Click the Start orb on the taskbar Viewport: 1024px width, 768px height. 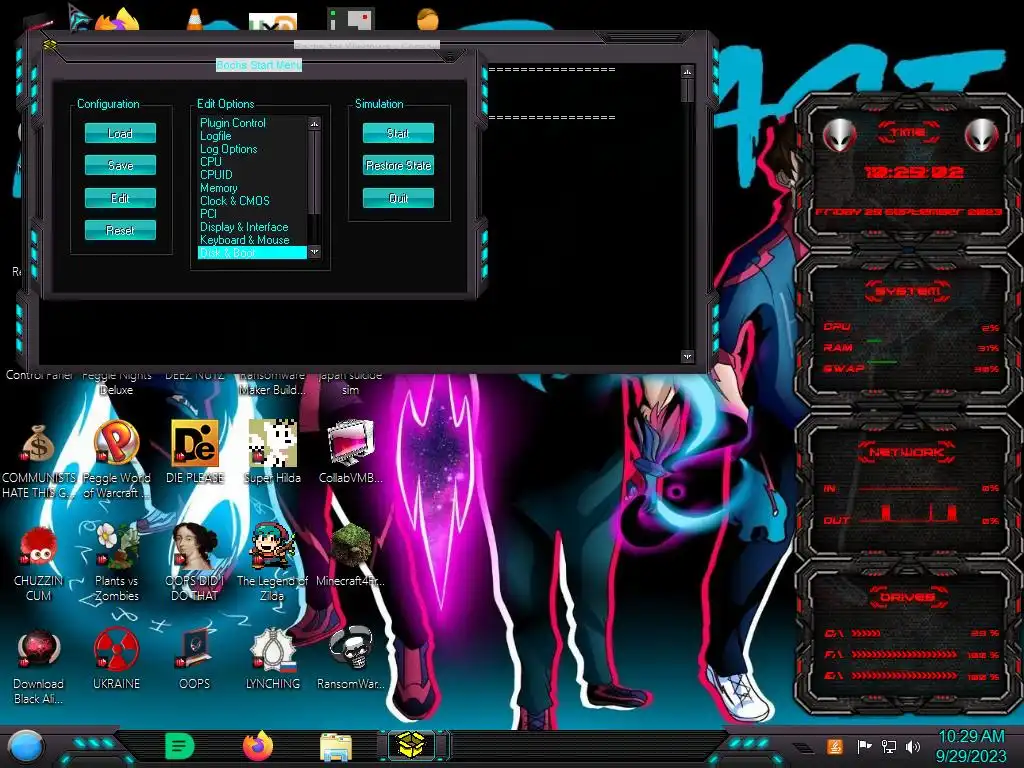[26, 747]
